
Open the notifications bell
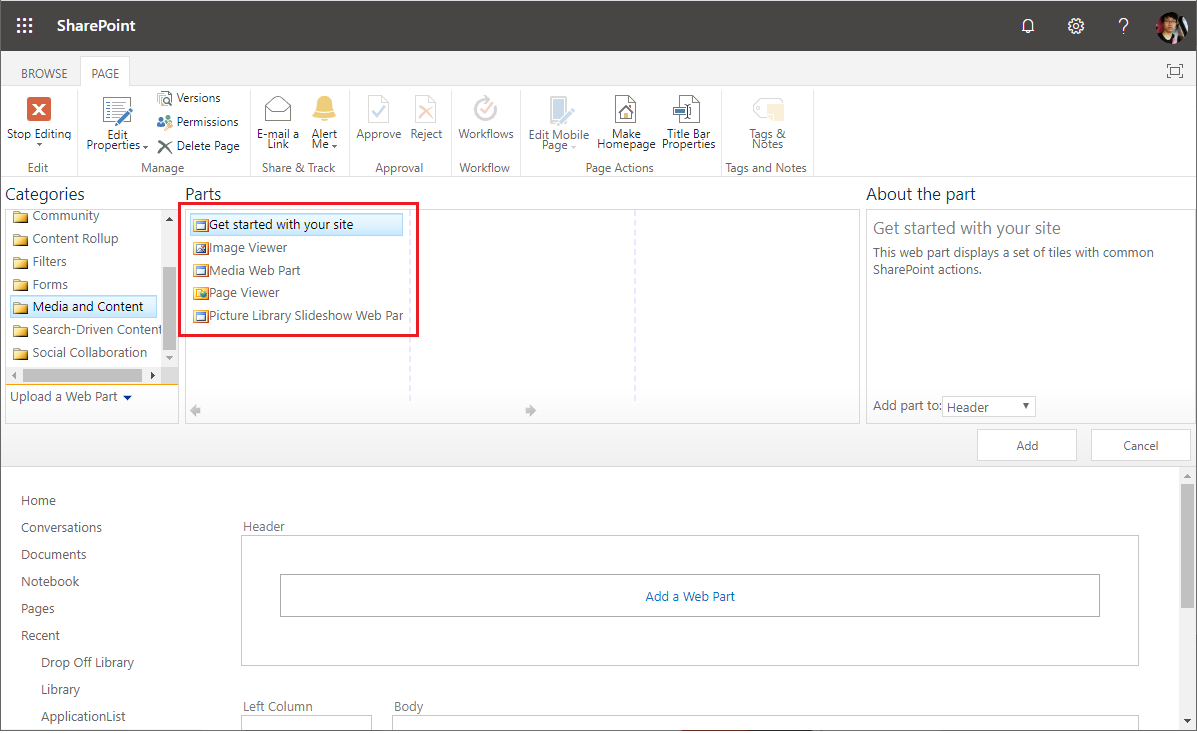pos(1028,26)
